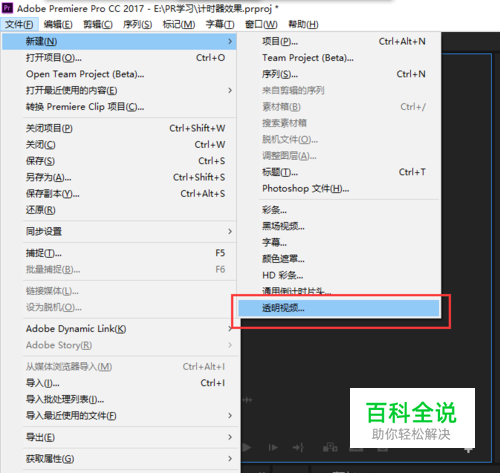
Task: Choose 导入(I)... menu item
Action: click(x=119, y=383)
